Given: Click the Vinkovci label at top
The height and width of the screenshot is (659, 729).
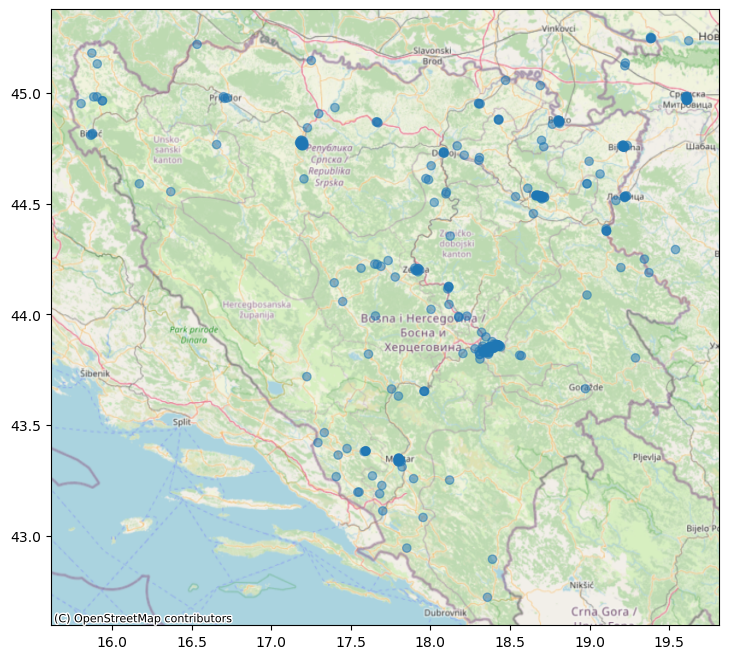Looking at the screenshot, I should point(559,29).
